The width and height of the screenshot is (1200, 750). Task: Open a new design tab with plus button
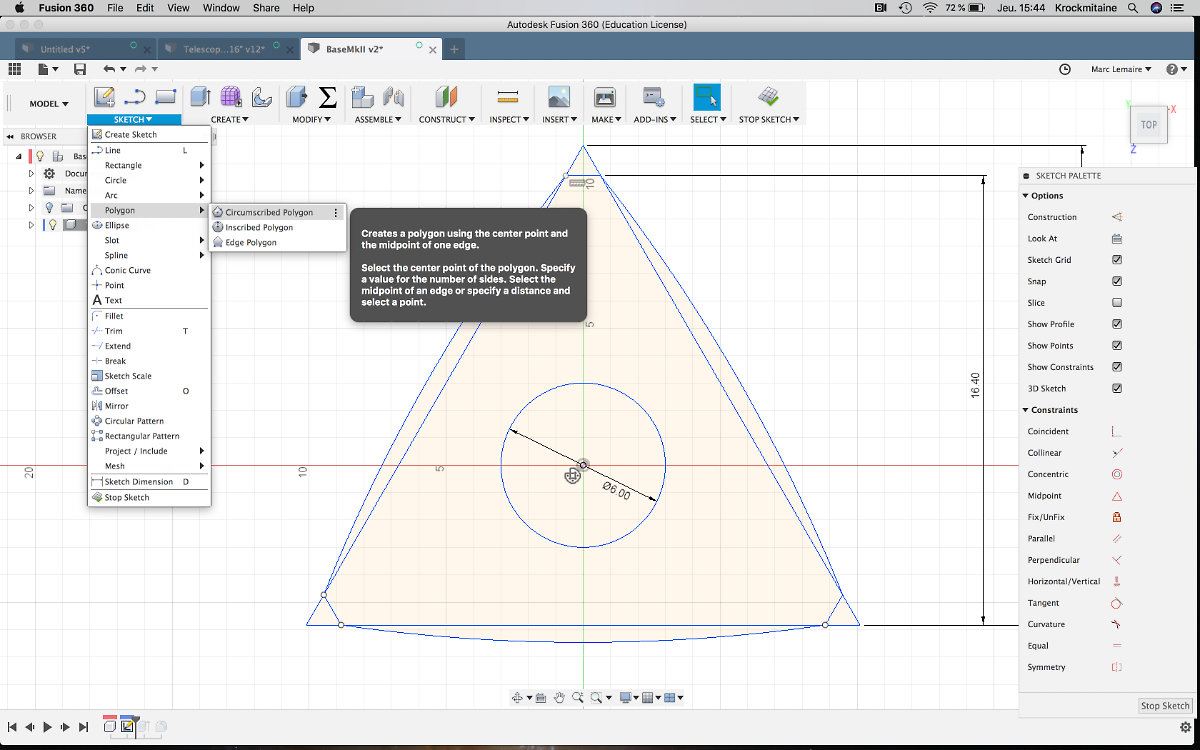click(454, 49)
